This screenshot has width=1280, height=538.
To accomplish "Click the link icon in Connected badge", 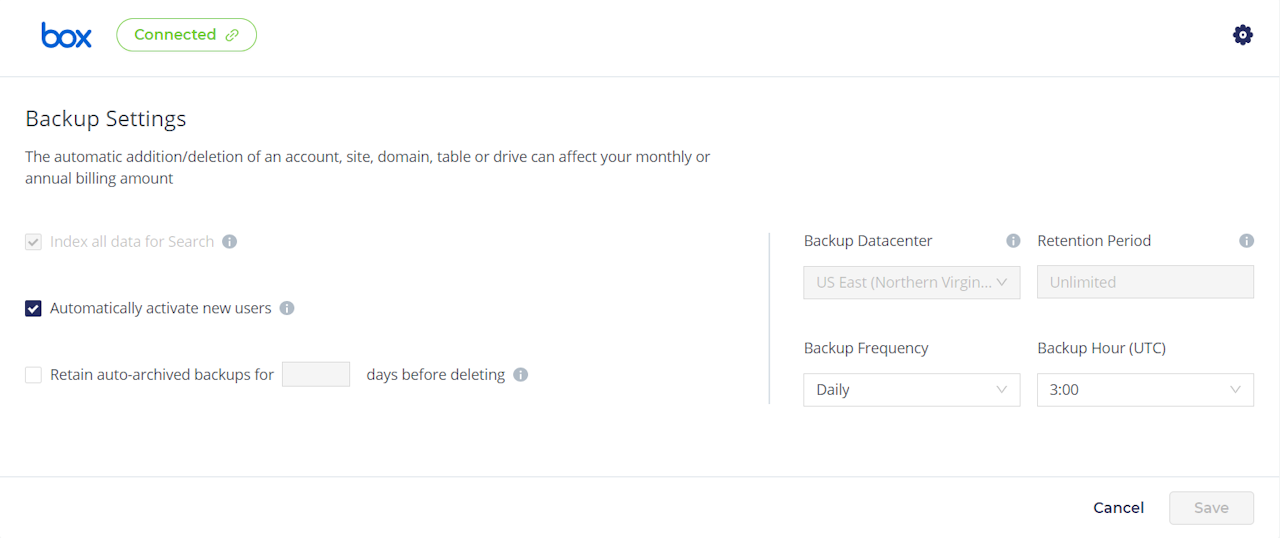I will (232, 35).
